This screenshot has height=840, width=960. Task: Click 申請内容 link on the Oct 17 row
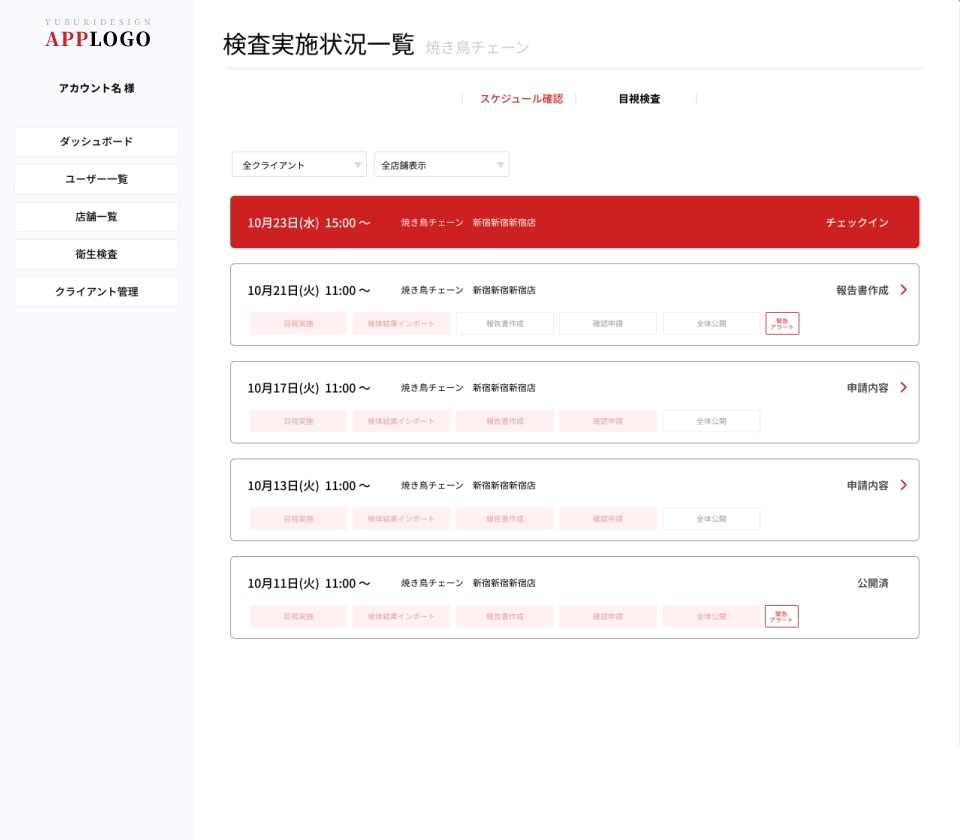867,388
